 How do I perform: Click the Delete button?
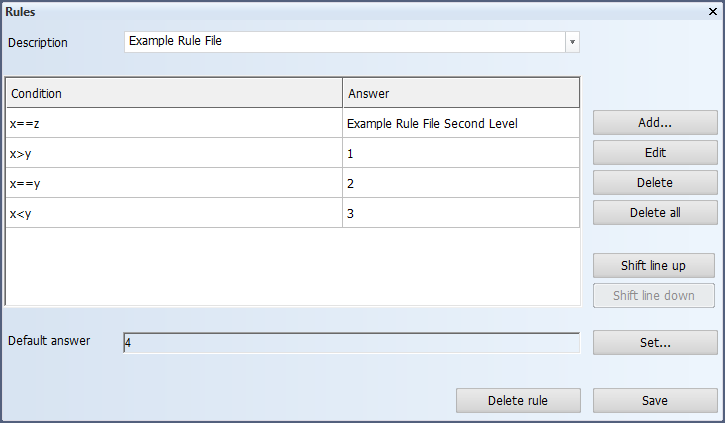click(x=655, y=183)
